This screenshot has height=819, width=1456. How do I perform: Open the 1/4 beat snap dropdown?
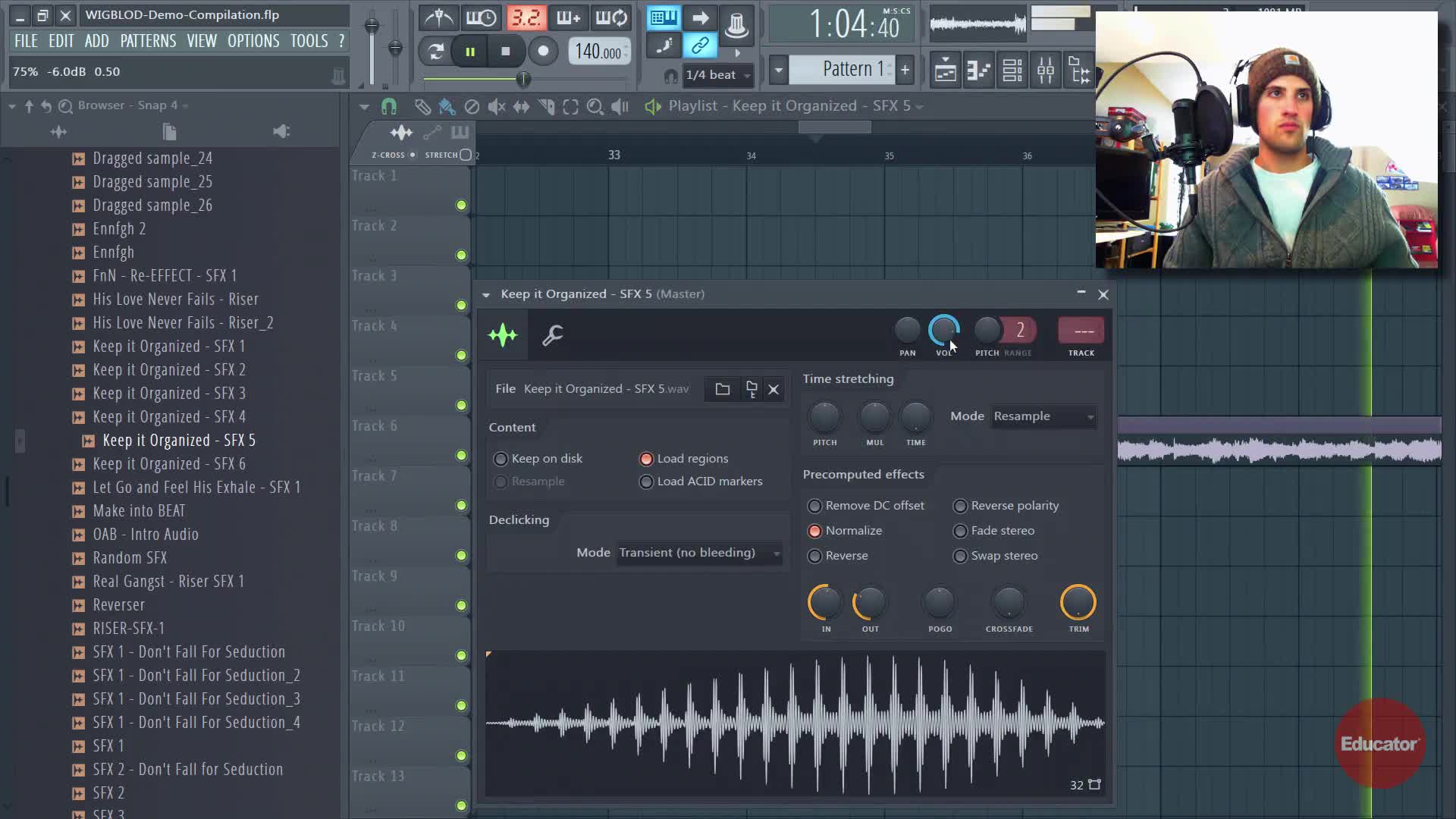tap(717, 75)
